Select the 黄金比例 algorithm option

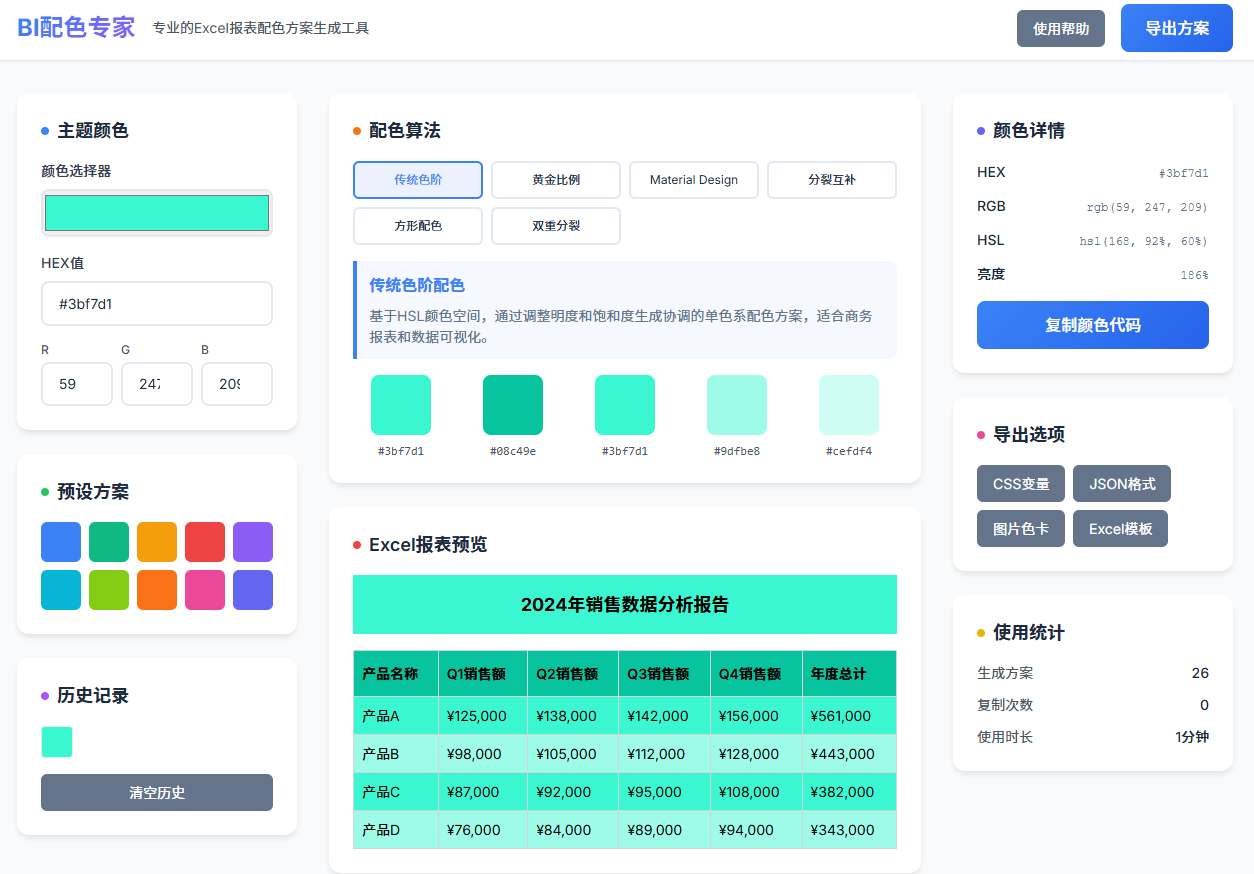[x=555, y=180]
